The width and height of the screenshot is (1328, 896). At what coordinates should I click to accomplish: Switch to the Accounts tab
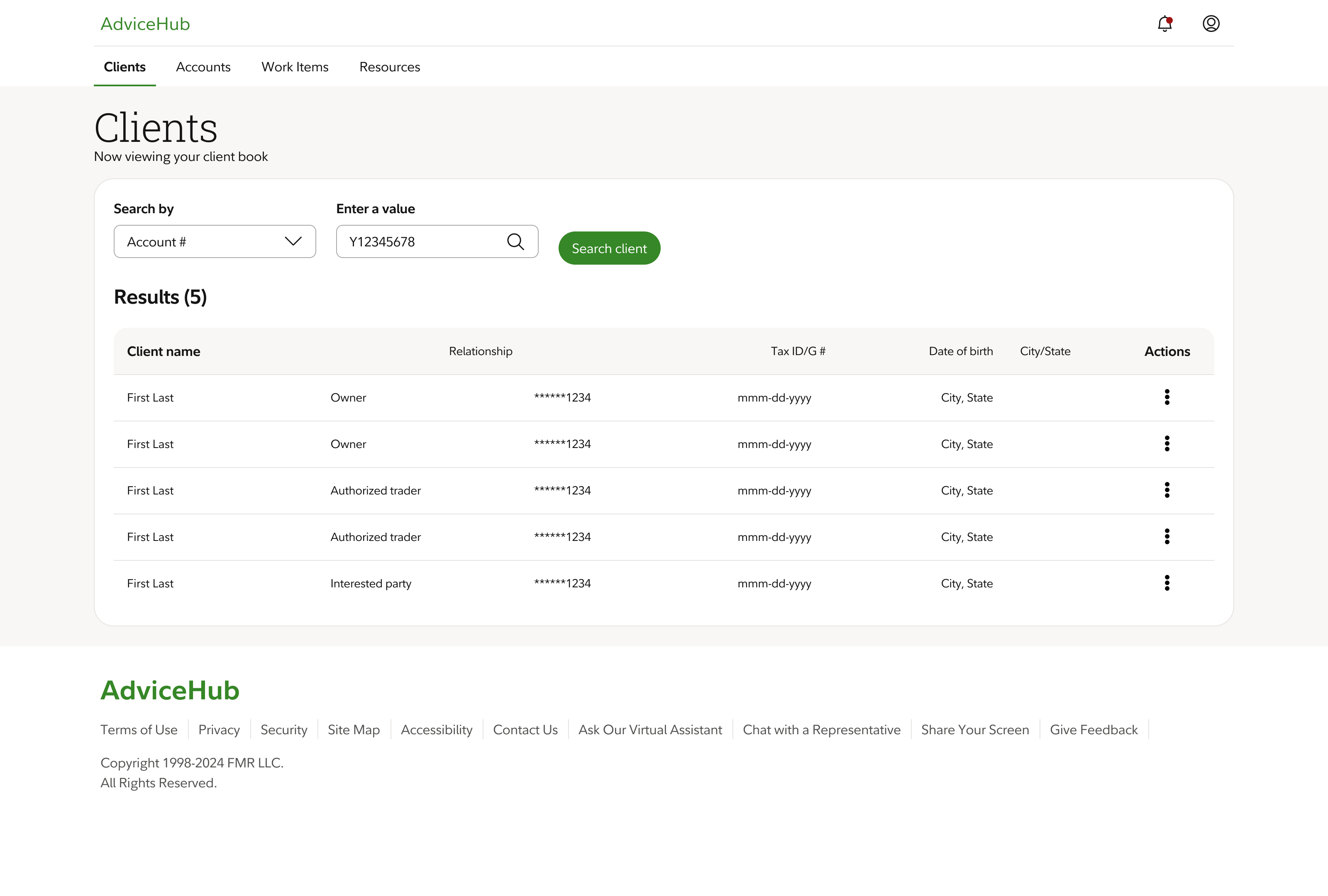203,67
